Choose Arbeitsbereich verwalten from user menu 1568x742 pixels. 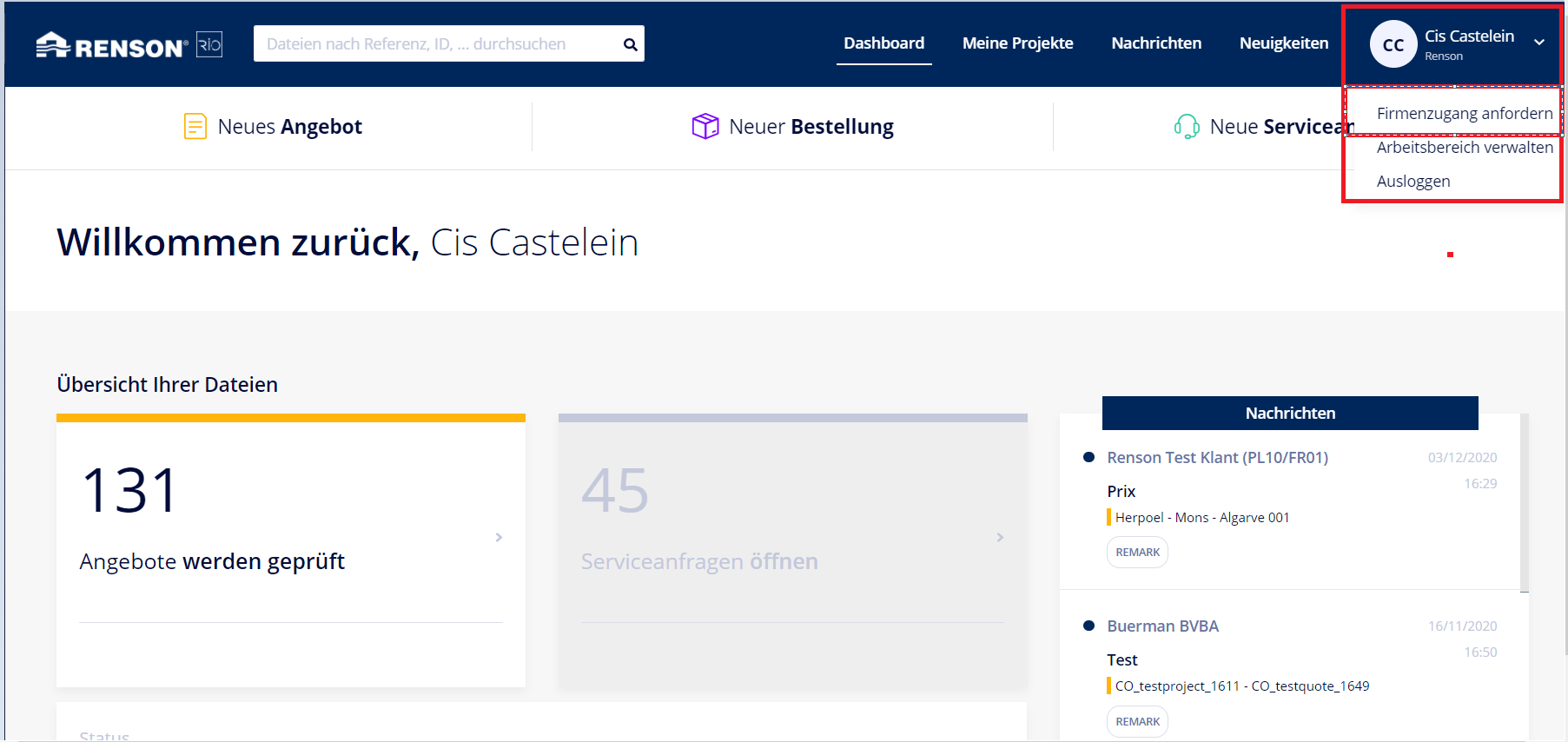pos(1464,148)
